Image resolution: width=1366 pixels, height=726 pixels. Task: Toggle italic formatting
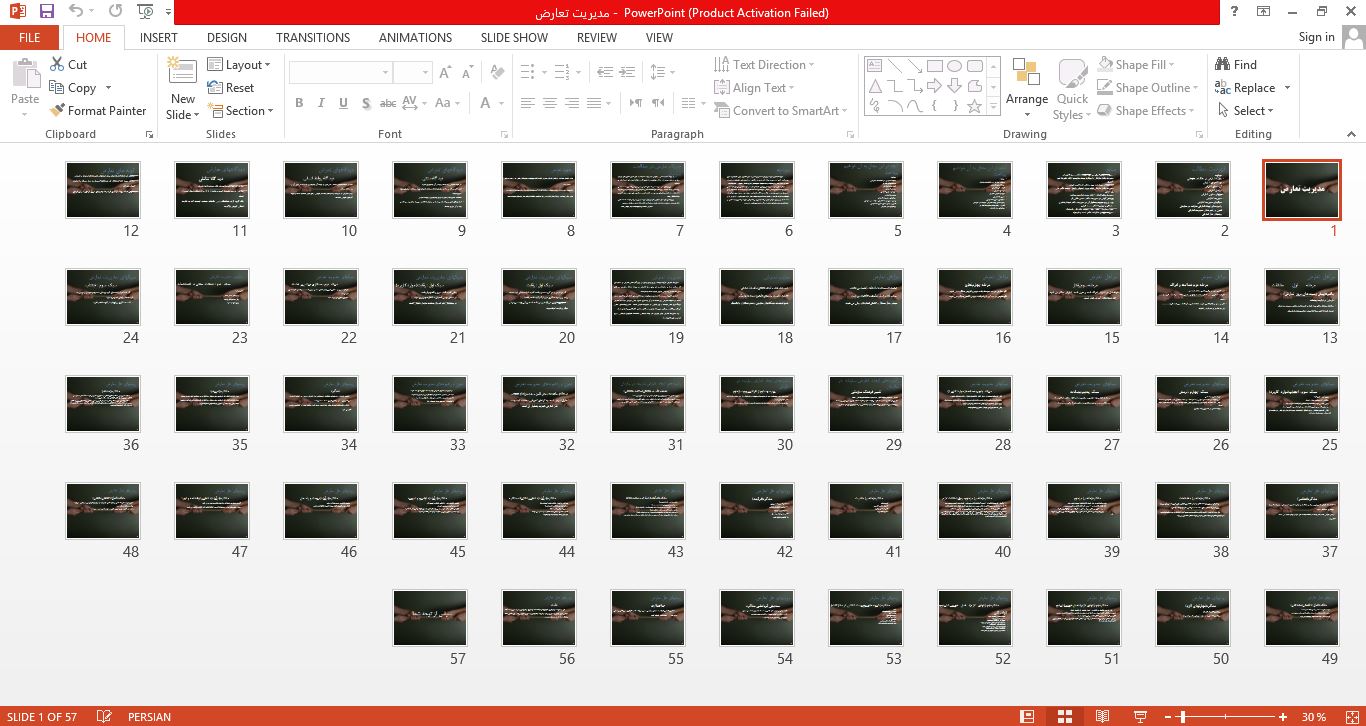[321, 103]
